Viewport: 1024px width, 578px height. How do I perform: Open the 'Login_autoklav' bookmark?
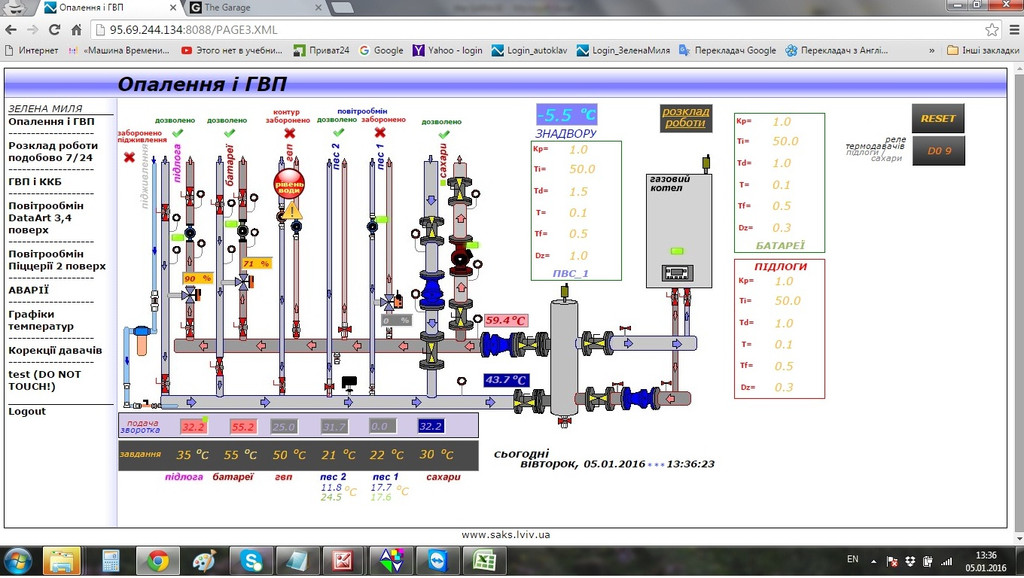click(530, 50)
